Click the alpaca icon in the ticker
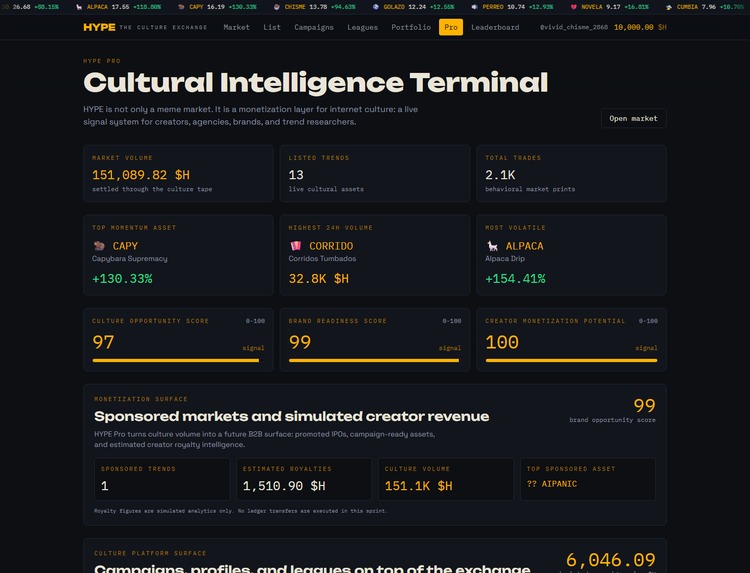The image size is (750, 573). pos(79,7)
